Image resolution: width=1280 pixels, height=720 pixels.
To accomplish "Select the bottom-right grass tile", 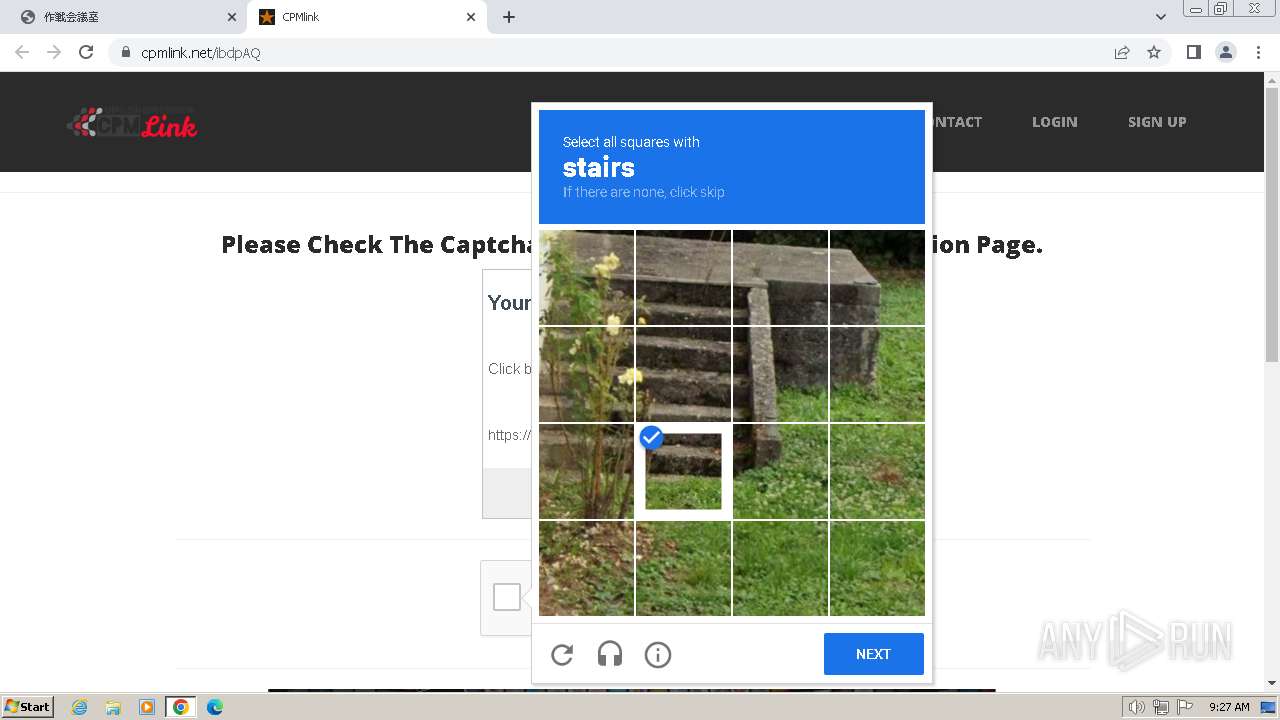I will (x=877, y=568).
